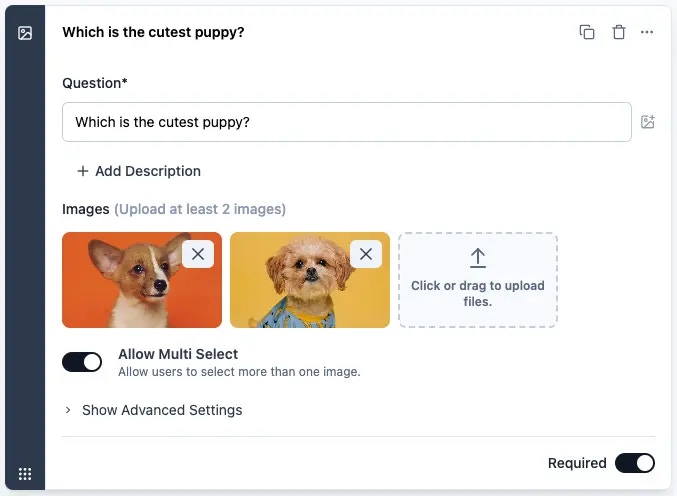Viewport: 677px width, 496px height.
Task: Select the fluffy puppy in blue shirt thumbnail
Action: 310,280
